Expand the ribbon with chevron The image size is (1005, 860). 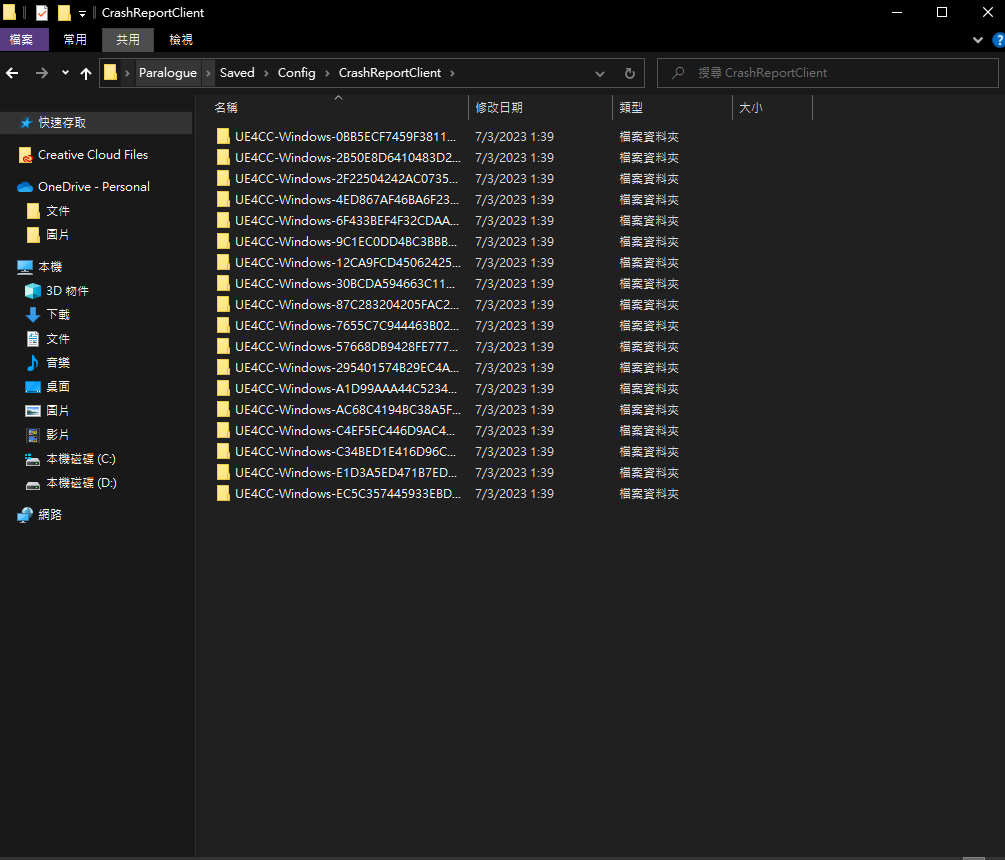977,40
